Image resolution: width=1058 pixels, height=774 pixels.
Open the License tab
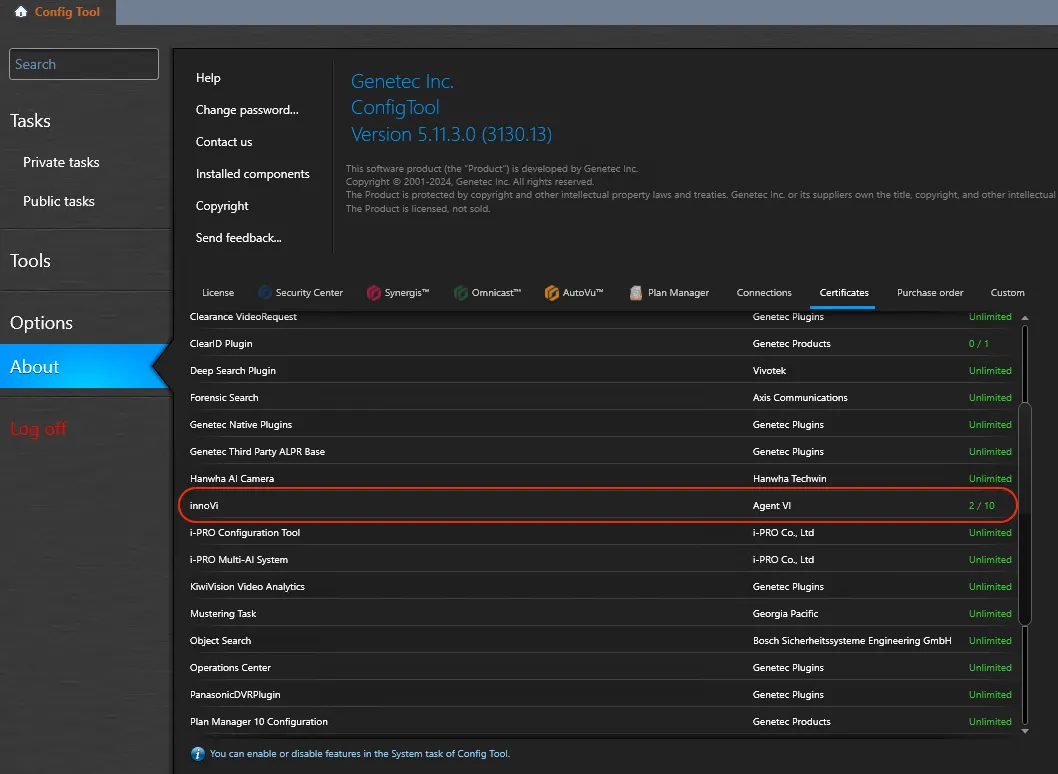[x=218, y=292]
